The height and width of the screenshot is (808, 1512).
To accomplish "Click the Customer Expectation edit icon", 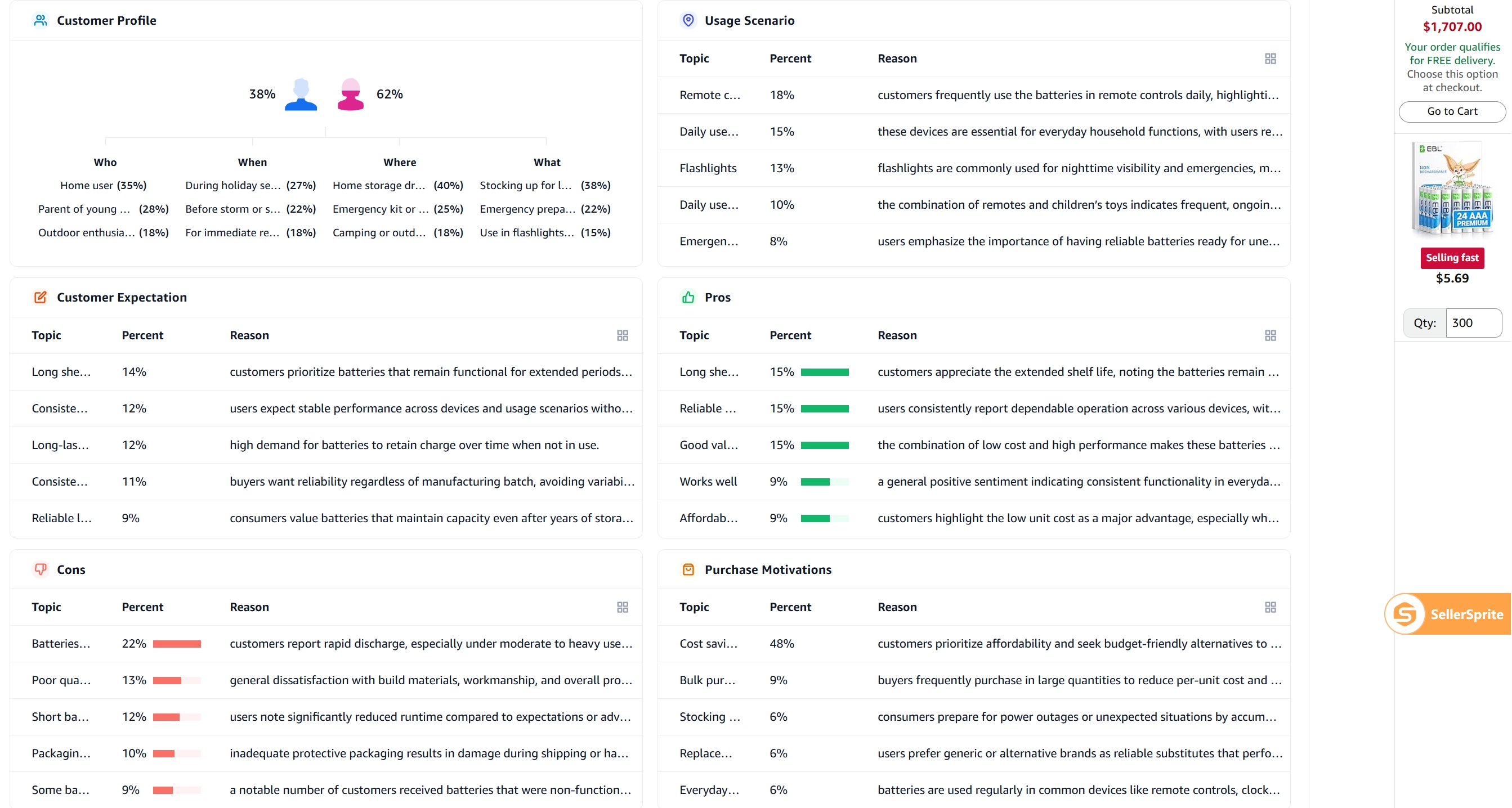I will click(x=40, y=297).
